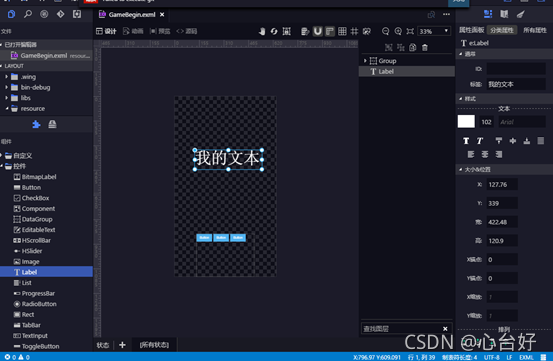Clear the layer search box
The height and width of the screenshot is (361, 553).
[445, 329]
